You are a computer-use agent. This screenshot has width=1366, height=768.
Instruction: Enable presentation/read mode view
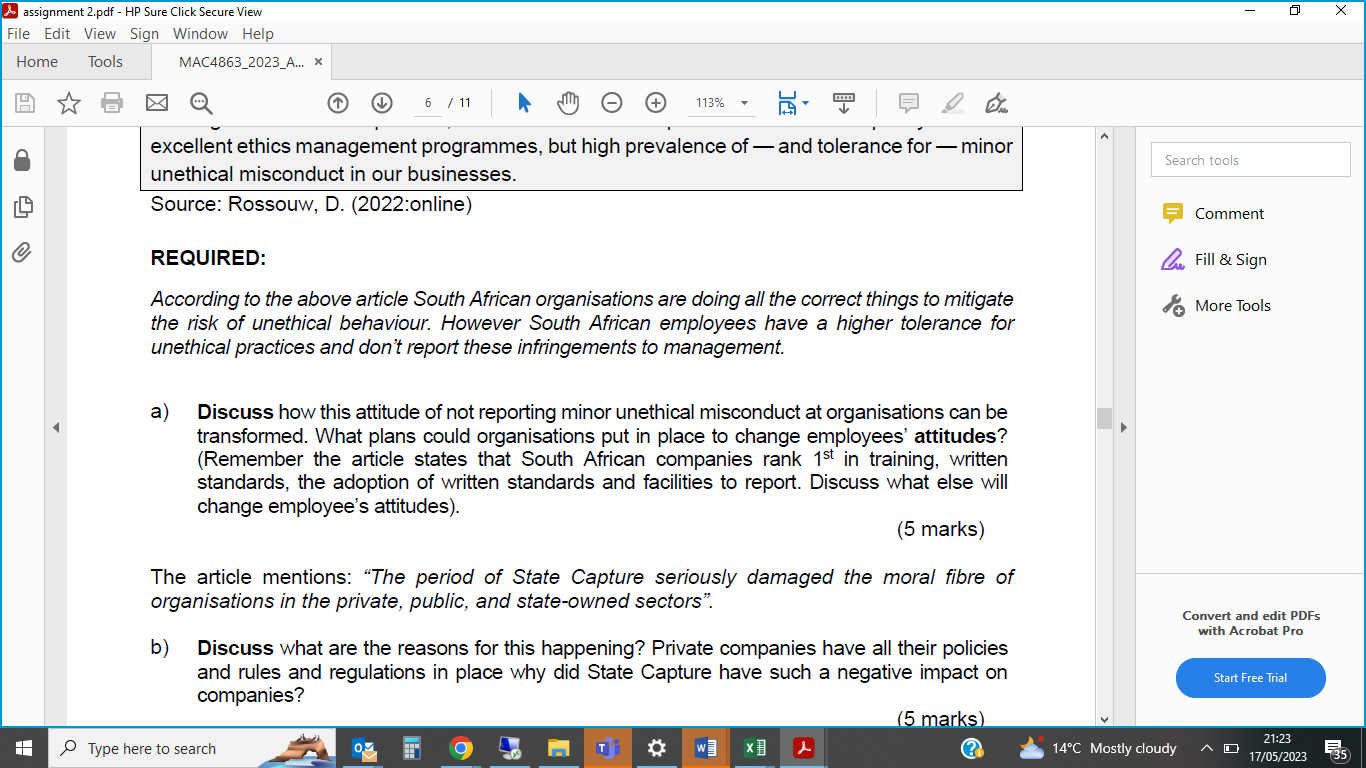844,102
